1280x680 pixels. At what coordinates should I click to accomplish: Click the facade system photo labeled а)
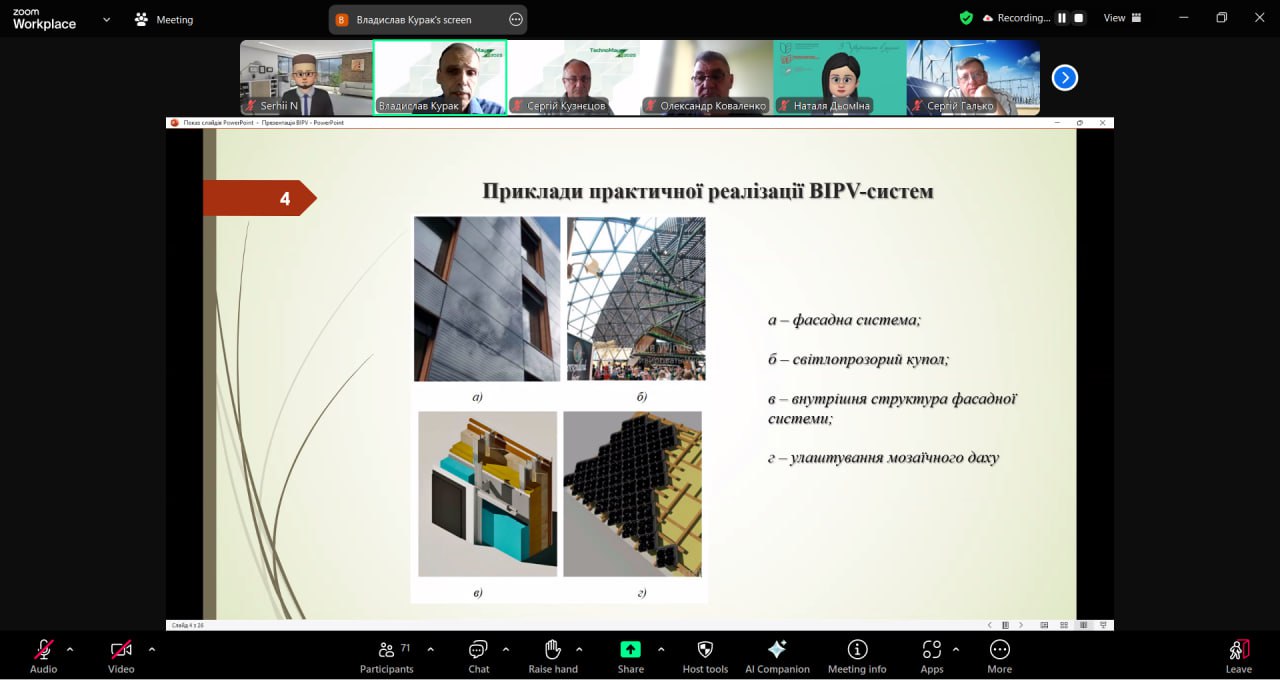(x=487, y=299)
